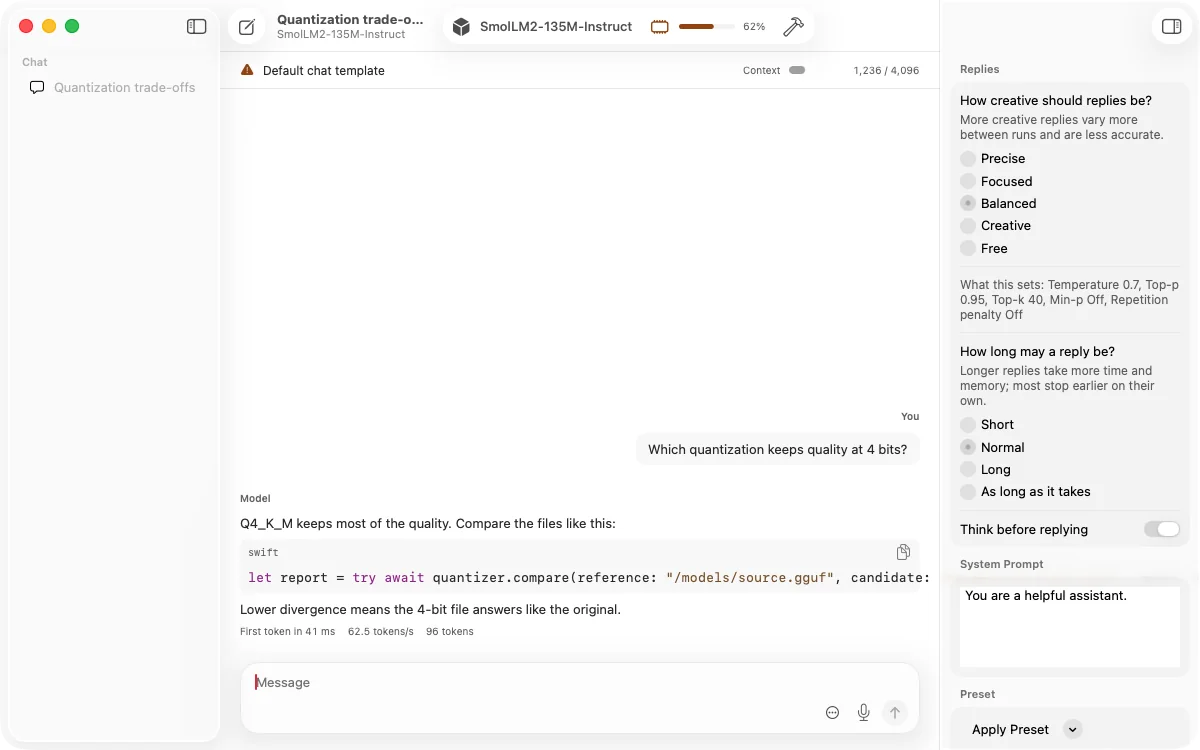The height and width of the screenshot is (750, 1200).
Task: Click Default chat template label
Action: pyautogui.click(x=324, y=71)
